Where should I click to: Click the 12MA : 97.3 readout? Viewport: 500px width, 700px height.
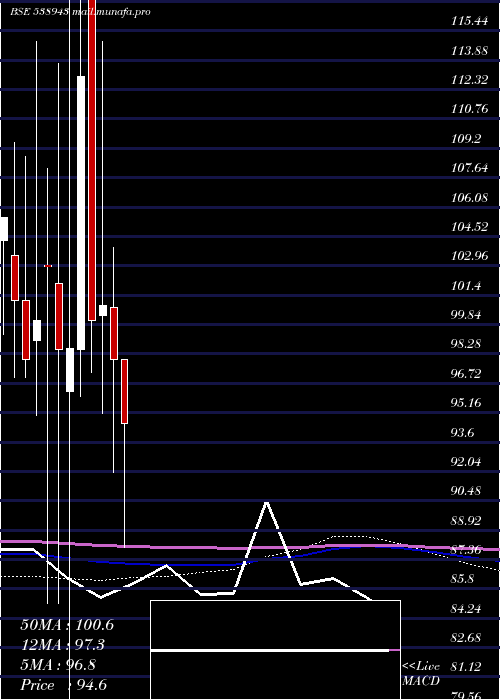[63, 645]
